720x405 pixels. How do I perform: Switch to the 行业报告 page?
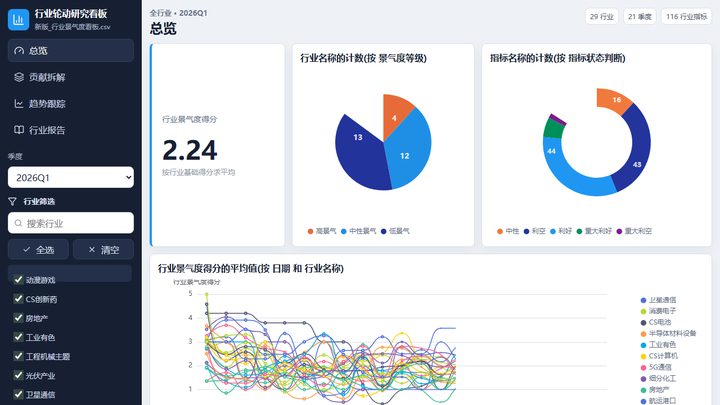pyautogui.click(x=71, y=130)
